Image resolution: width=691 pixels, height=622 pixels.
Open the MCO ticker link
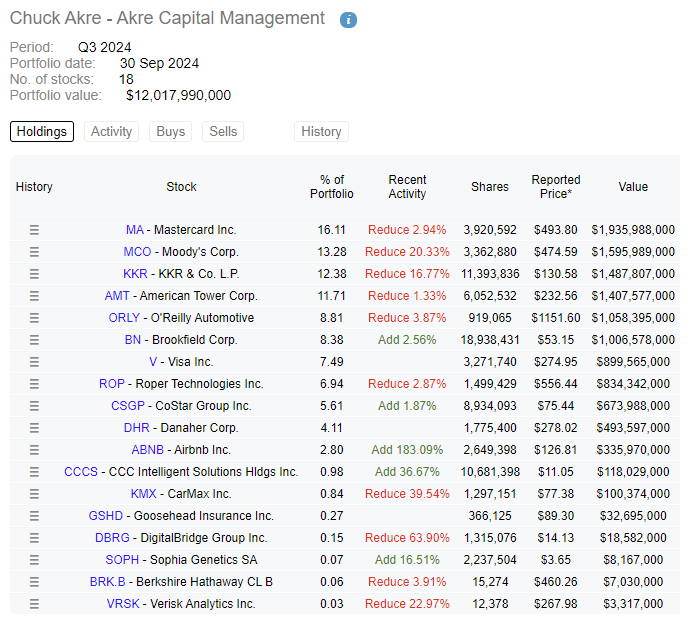click(137, 252)
